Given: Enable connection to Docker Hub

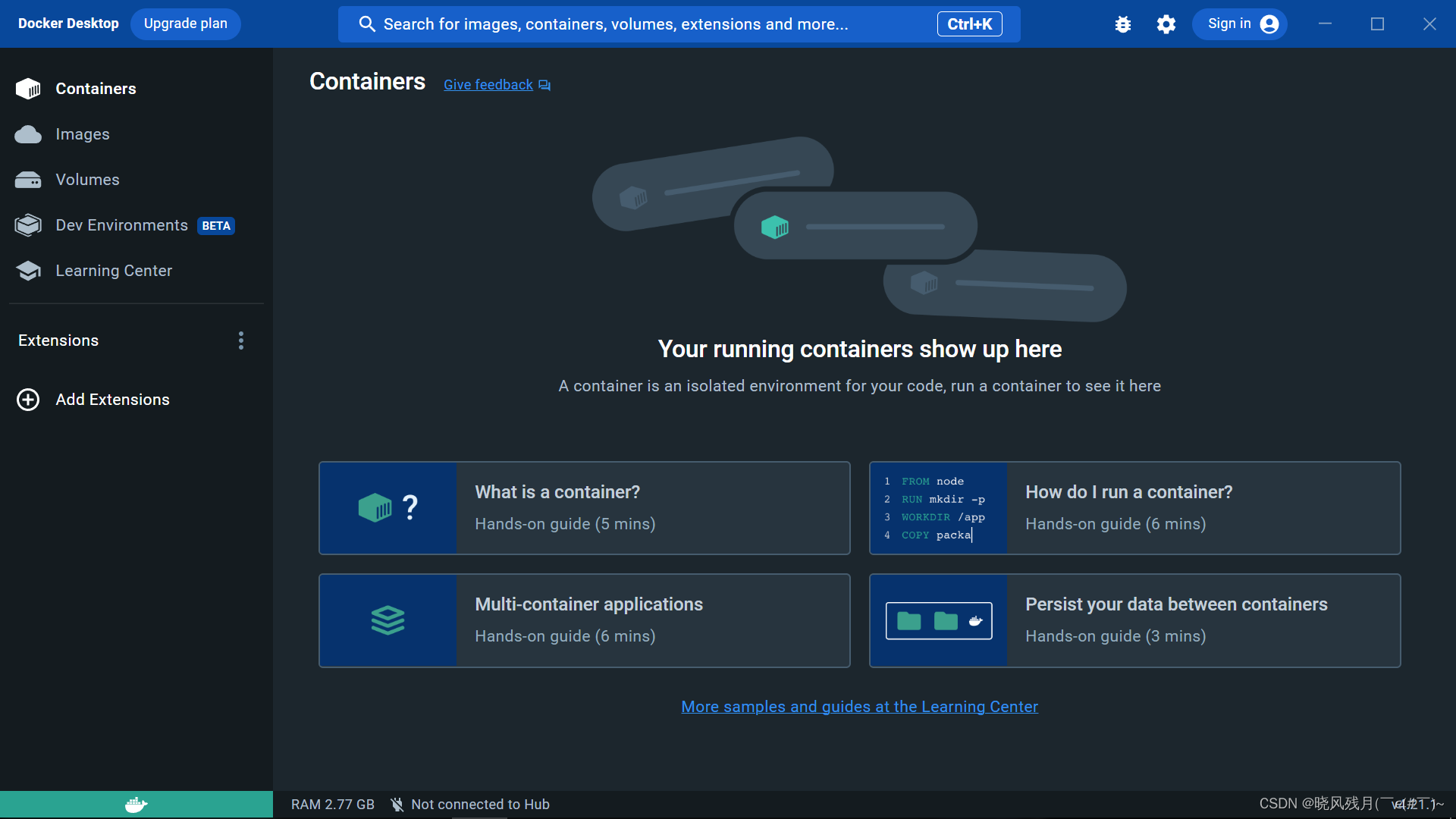Looking at the screenshot, I should coord(470,804).
